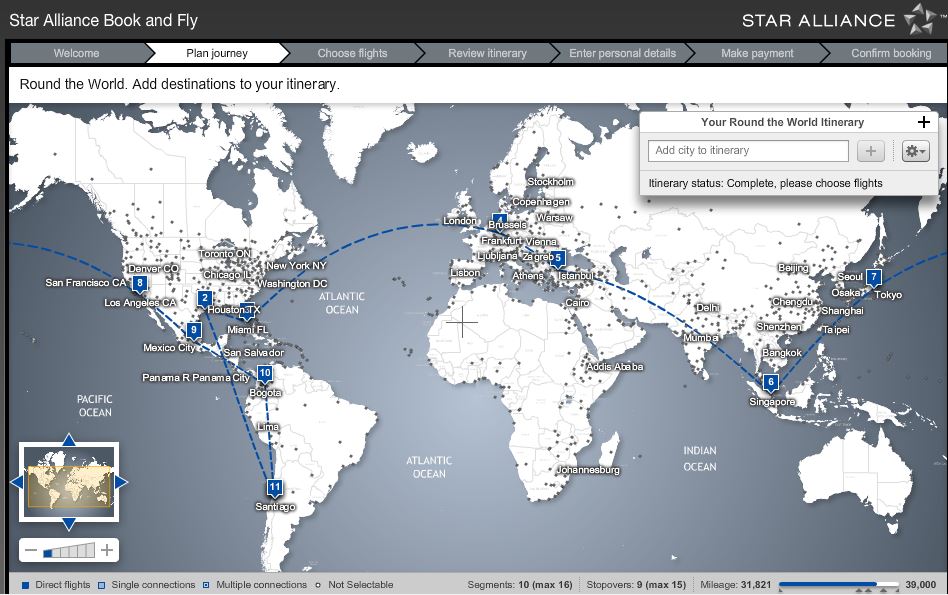Zoom in with the plus button

(x=107, y=550)
